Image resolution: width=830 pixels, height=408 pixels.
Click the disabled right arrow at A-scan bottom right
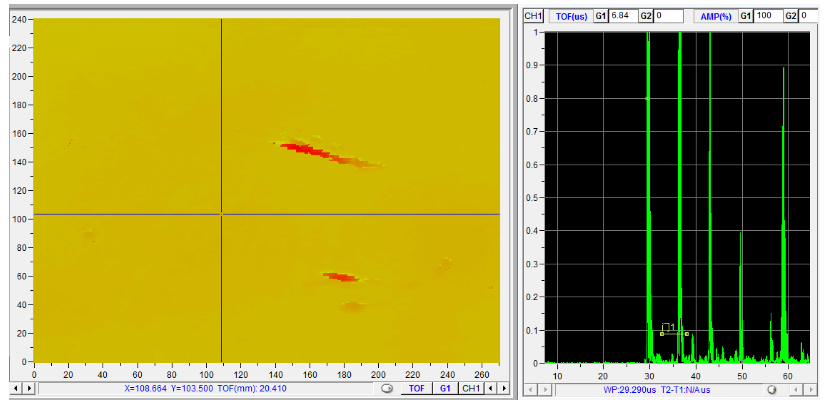point(808,389)
